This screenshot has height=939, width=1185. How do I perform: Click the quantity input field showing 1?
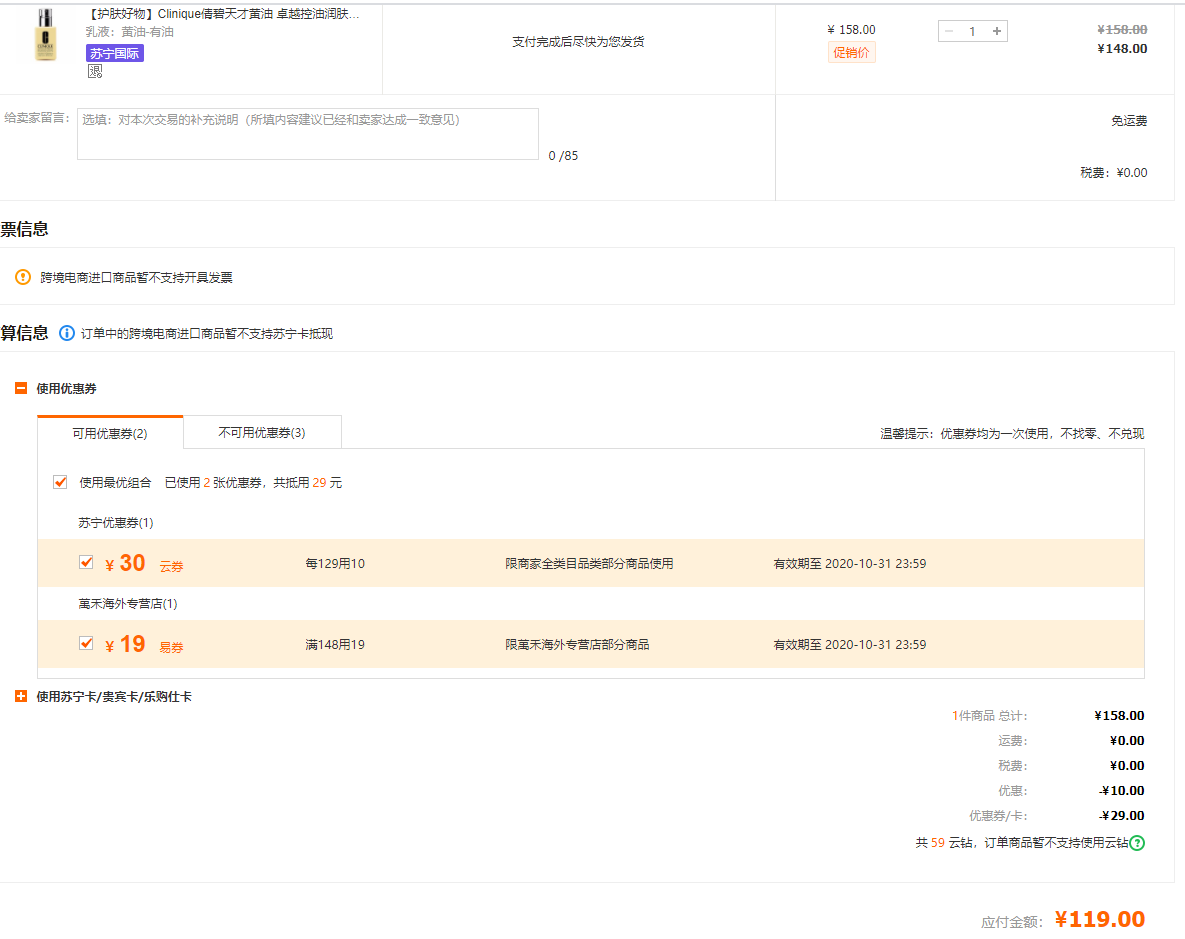click(973, 31)
